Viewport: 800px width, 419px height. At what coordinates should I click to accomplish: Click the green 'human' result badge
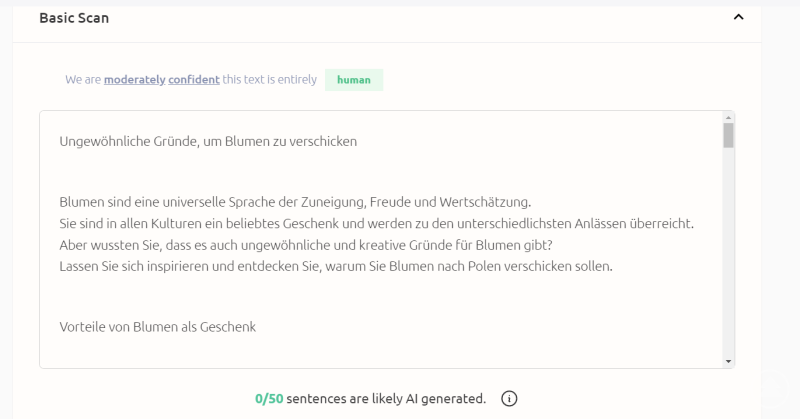[x=353, y=80]
